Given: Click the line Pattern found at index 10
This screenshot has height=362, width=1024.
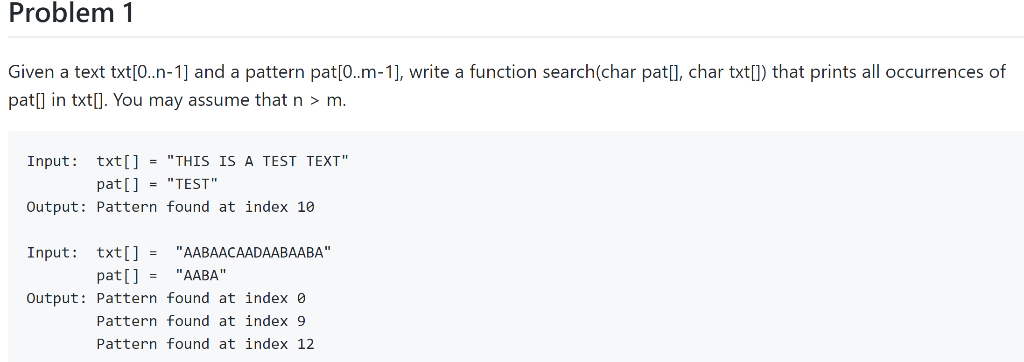Looking at the screenshot, I should point(206,207).
